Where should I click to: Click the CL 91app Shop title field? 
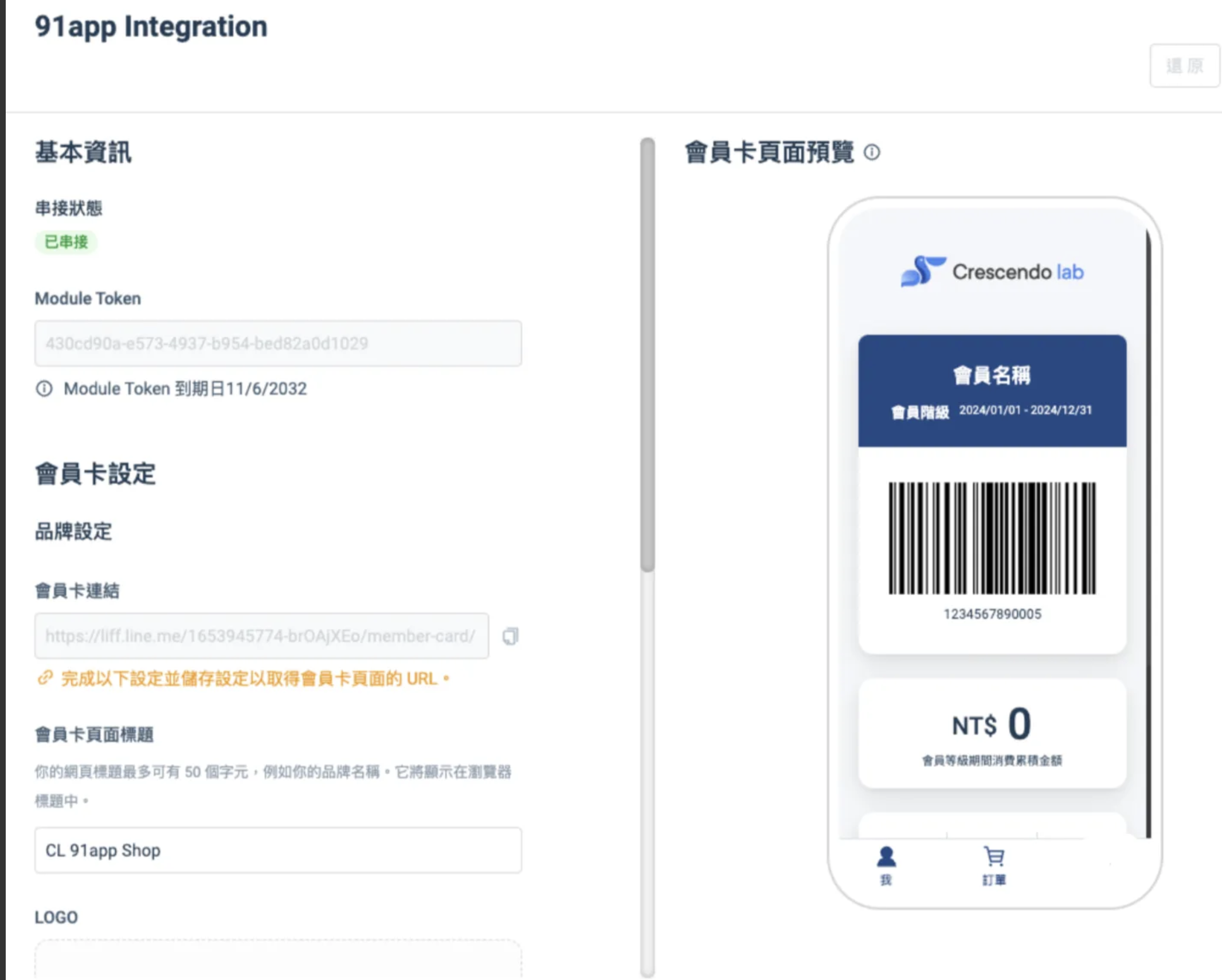[x=278, y=850]
